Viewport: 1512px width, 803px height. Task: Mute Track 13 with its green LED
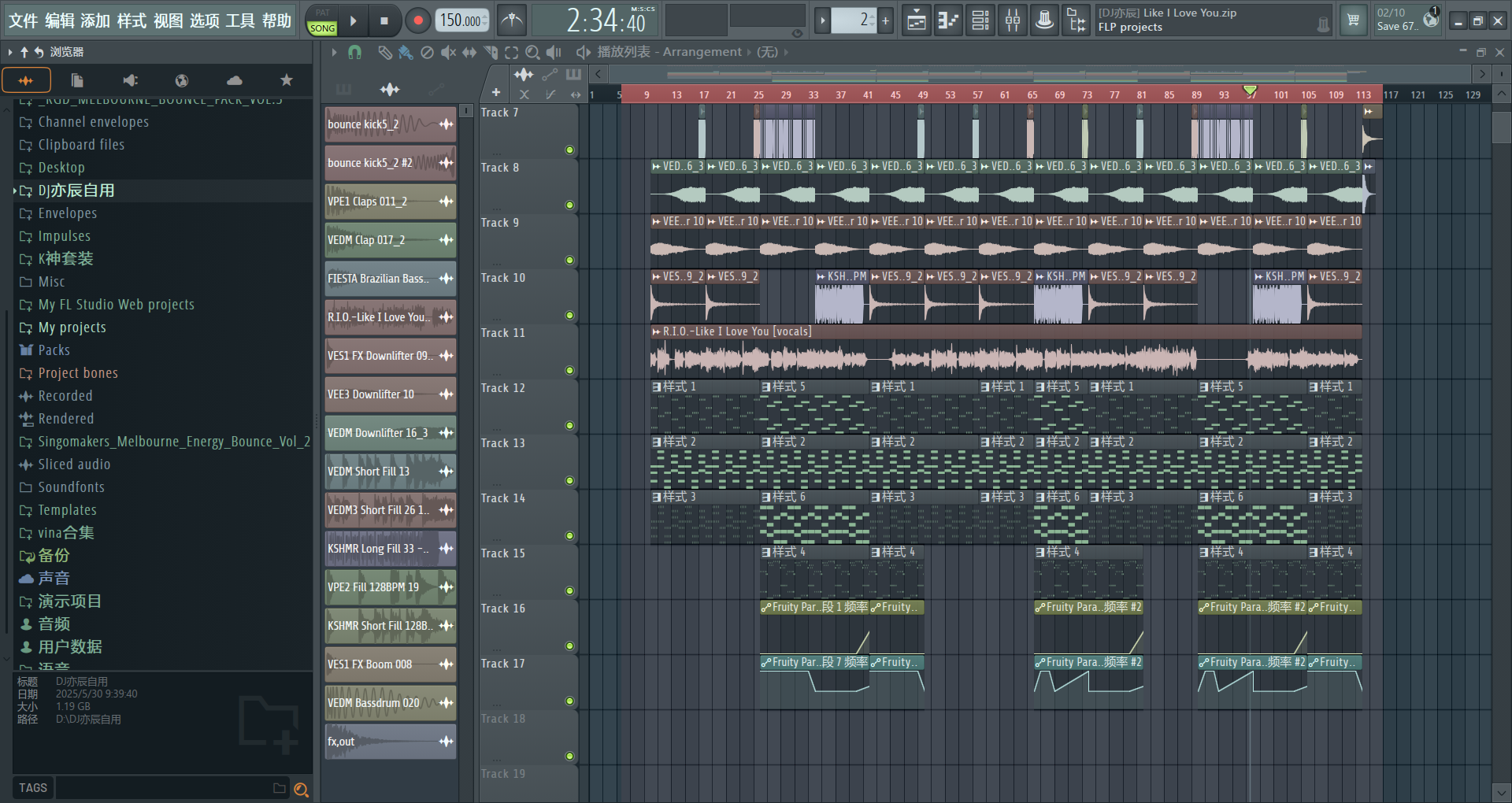pos(569,481)
